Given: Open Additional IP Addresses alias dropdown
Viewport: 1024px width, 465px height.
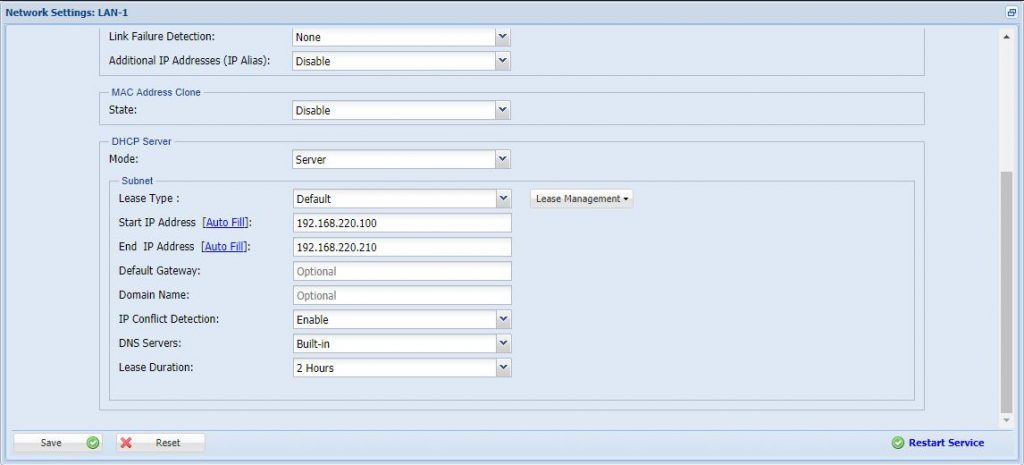Looking at the screenshot, I should [x=503, y=61].
